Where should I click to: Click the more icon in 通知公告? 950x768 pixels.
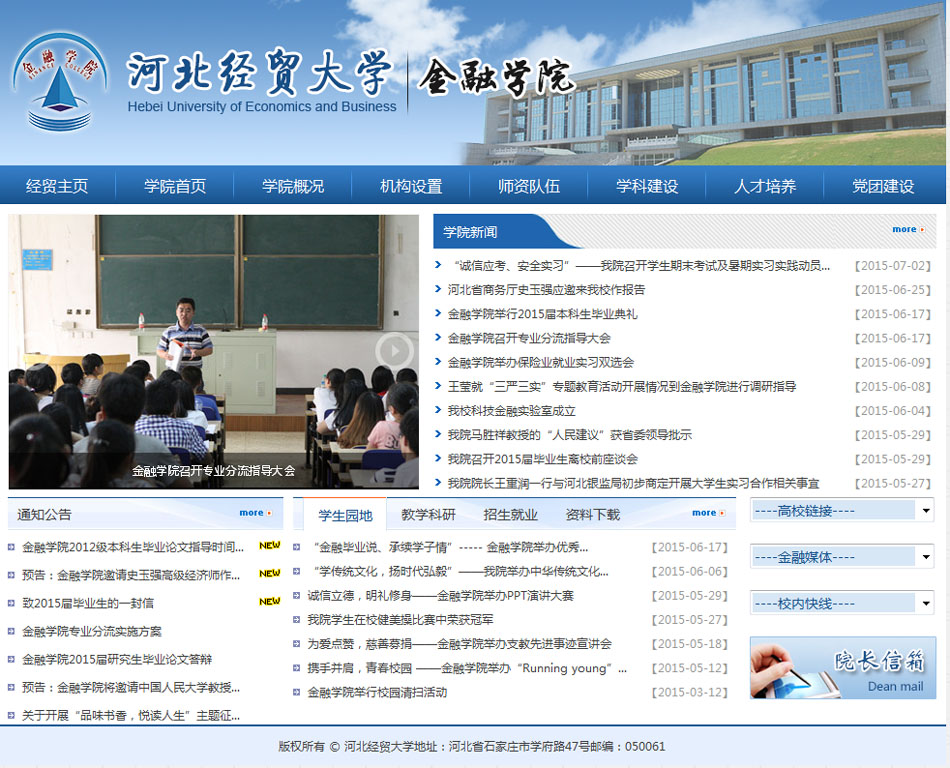click(x=255, y=513)
